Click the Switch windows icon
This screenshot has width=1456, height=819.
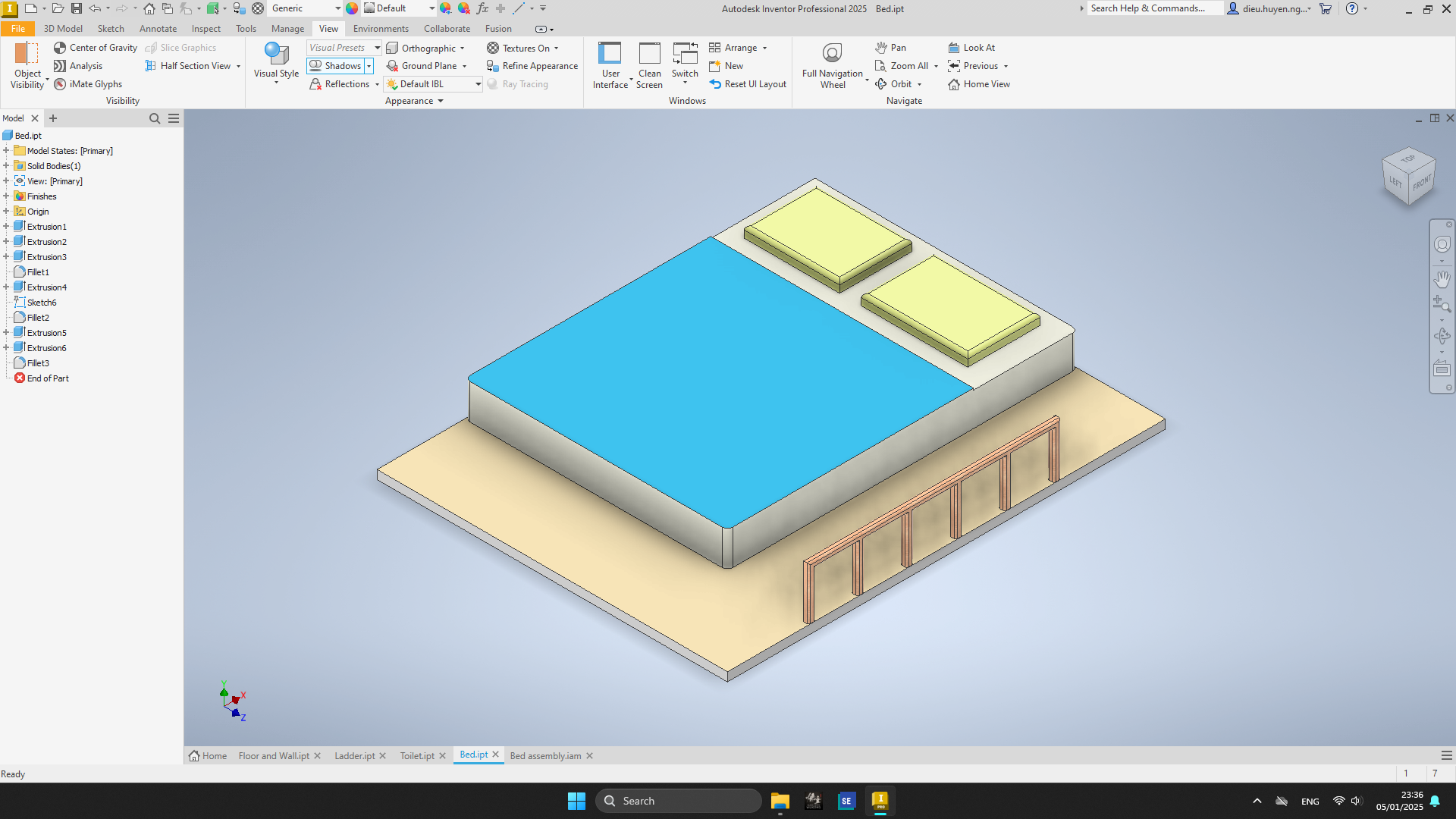[685, 54]
